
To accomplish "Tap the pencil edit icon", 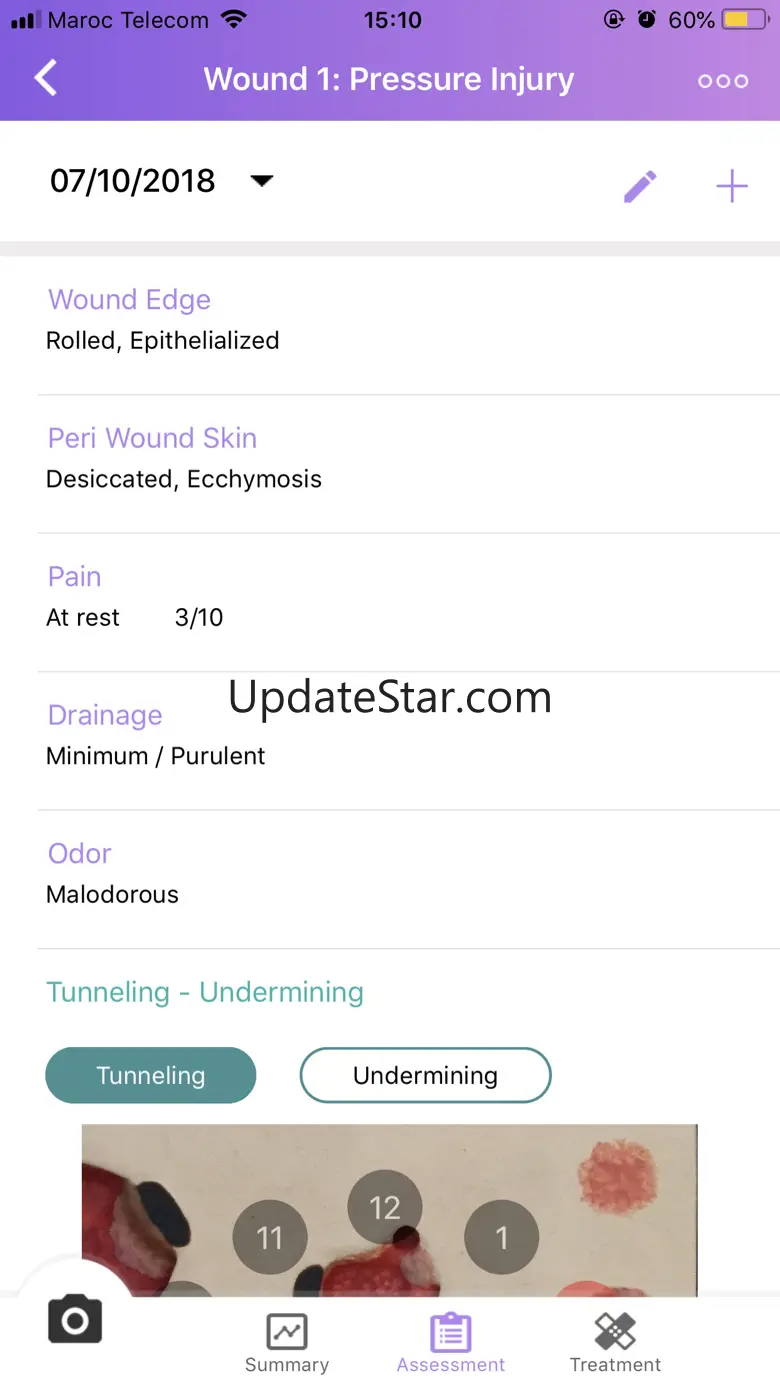I will [640, 186].
